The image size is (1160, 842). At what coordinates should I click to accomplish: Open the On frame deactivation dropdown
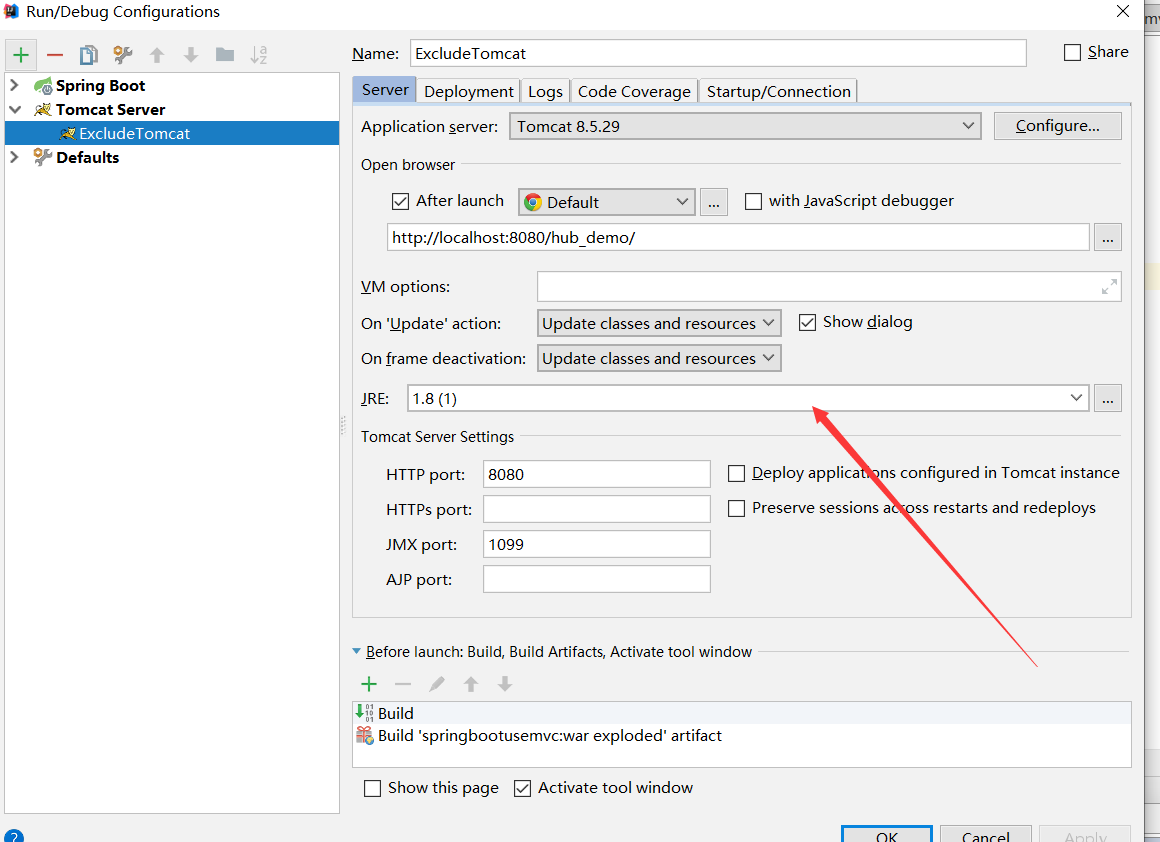coord(659,358)
